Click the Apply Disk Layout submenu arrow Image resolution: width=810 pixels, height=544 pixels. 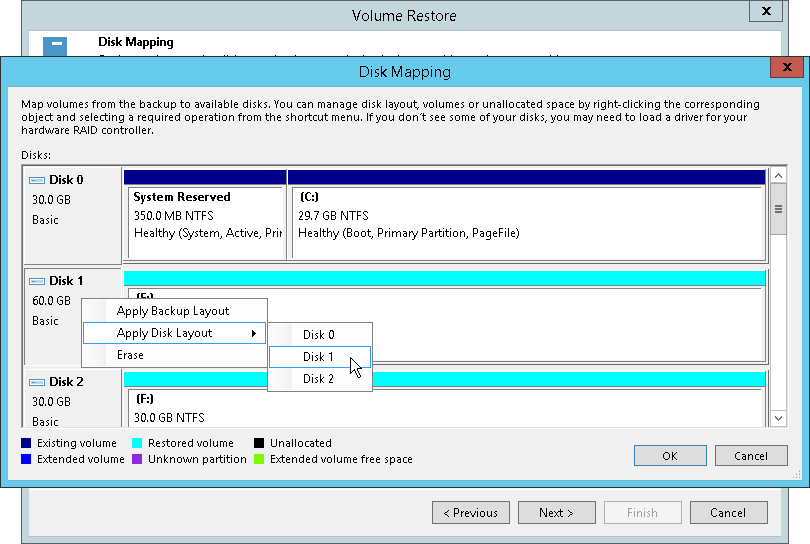coord(254,334)
